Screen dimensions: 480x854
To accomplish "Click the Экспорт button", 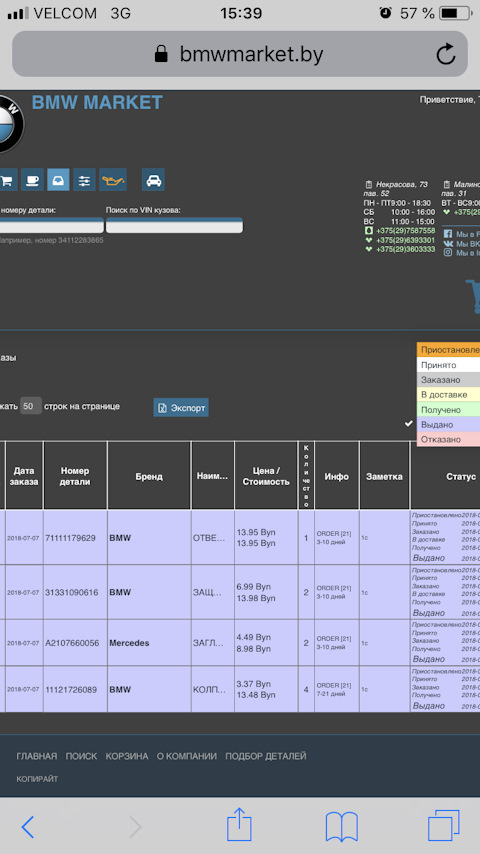I will pyautogui.click(x=181, y=407).
